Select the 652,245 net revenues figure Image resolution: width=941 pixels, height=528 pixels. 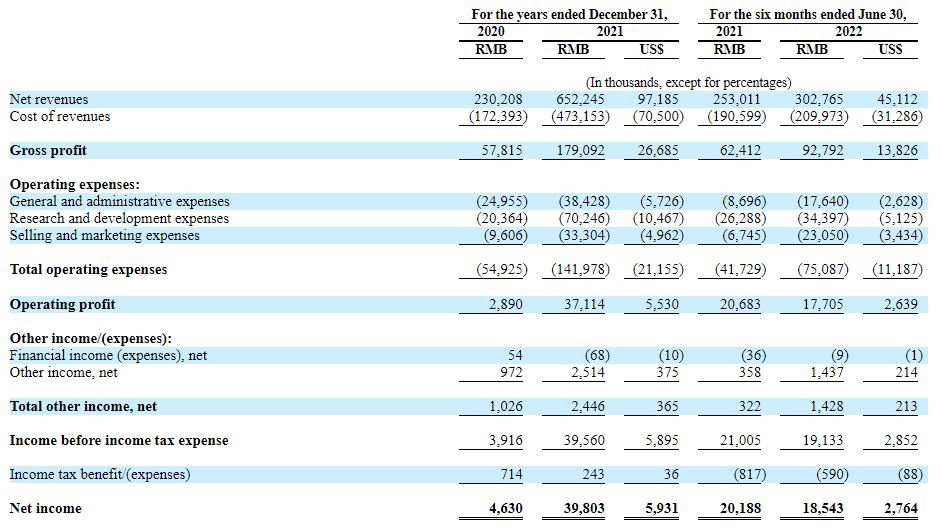point(580,100)
